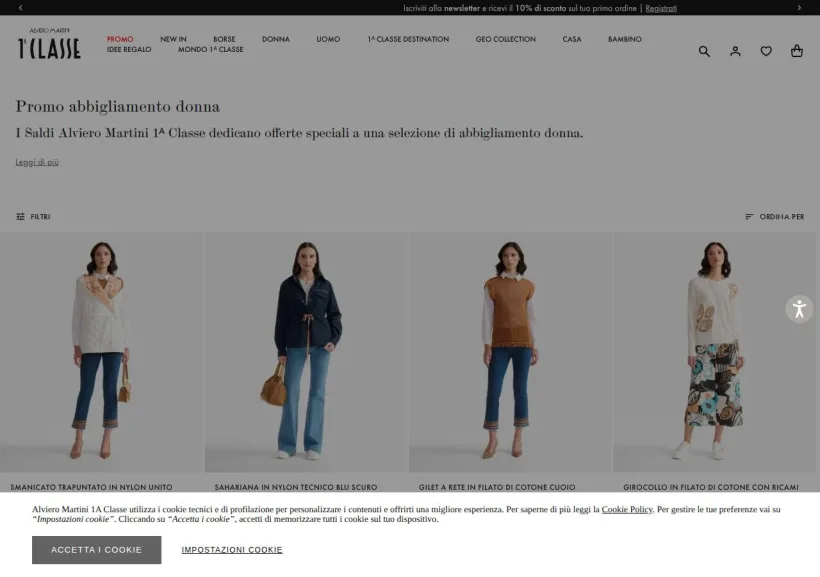Open the brown cotton mesh gilet image
This screenshot has height=577, width=820.
510,352
